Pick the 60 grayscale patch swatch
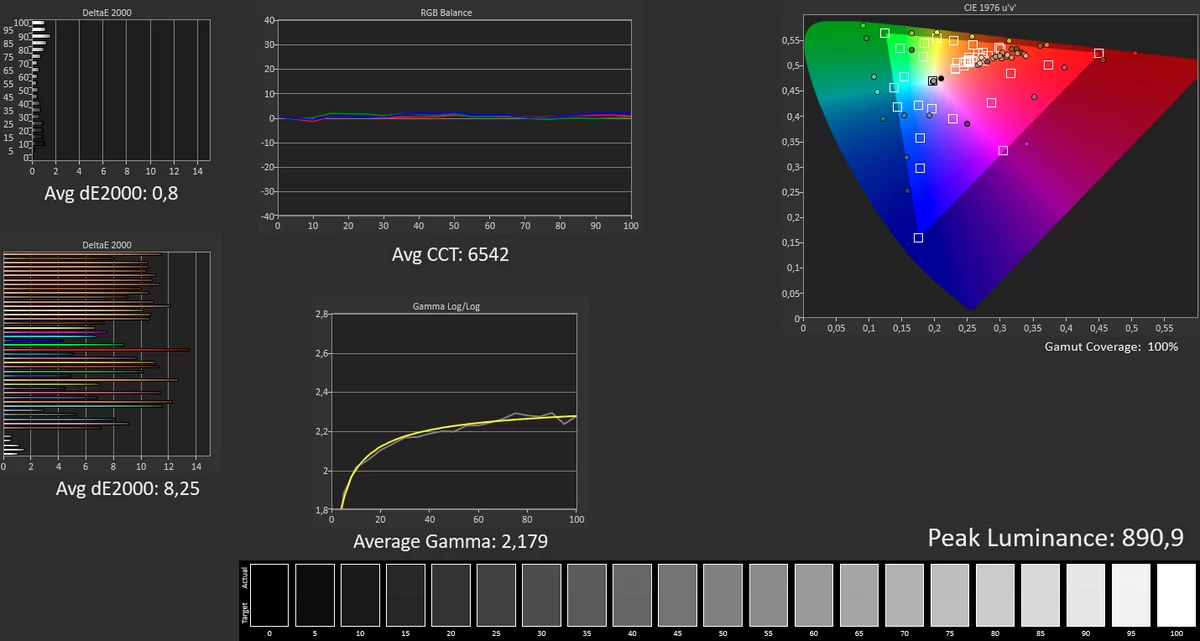This screenshot has height=641, width=1200. (813, 595)
